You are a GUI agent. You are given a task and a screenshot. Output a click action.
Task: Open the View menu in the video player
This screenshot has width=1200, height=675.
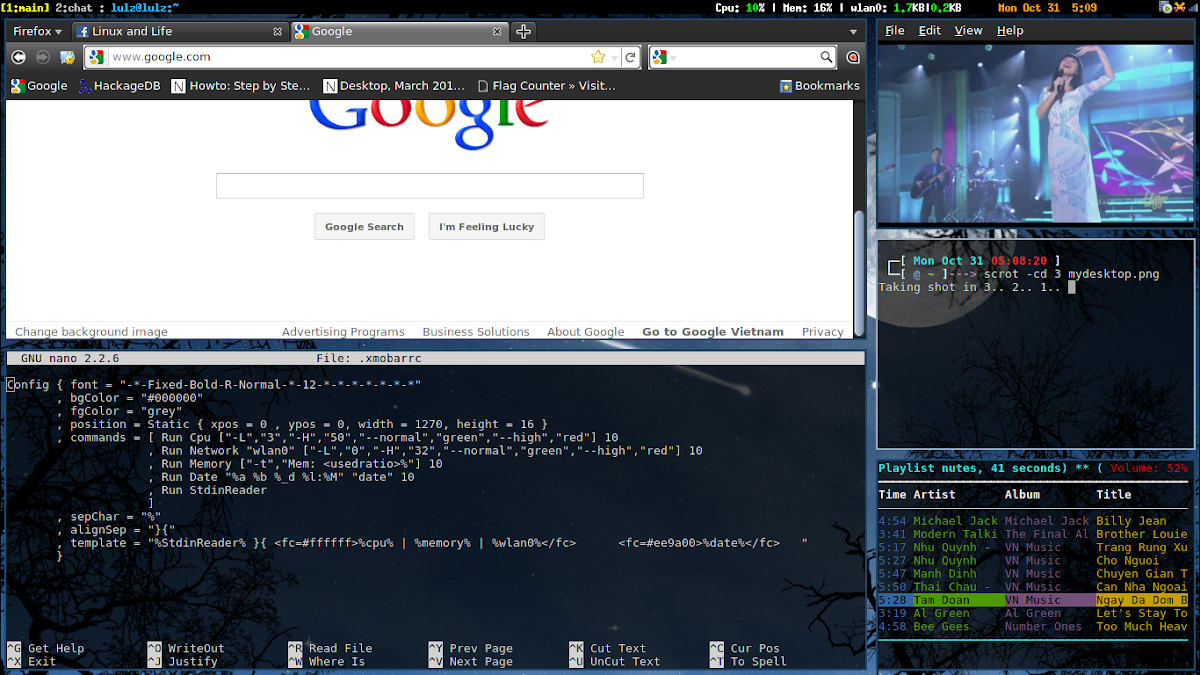968,30
